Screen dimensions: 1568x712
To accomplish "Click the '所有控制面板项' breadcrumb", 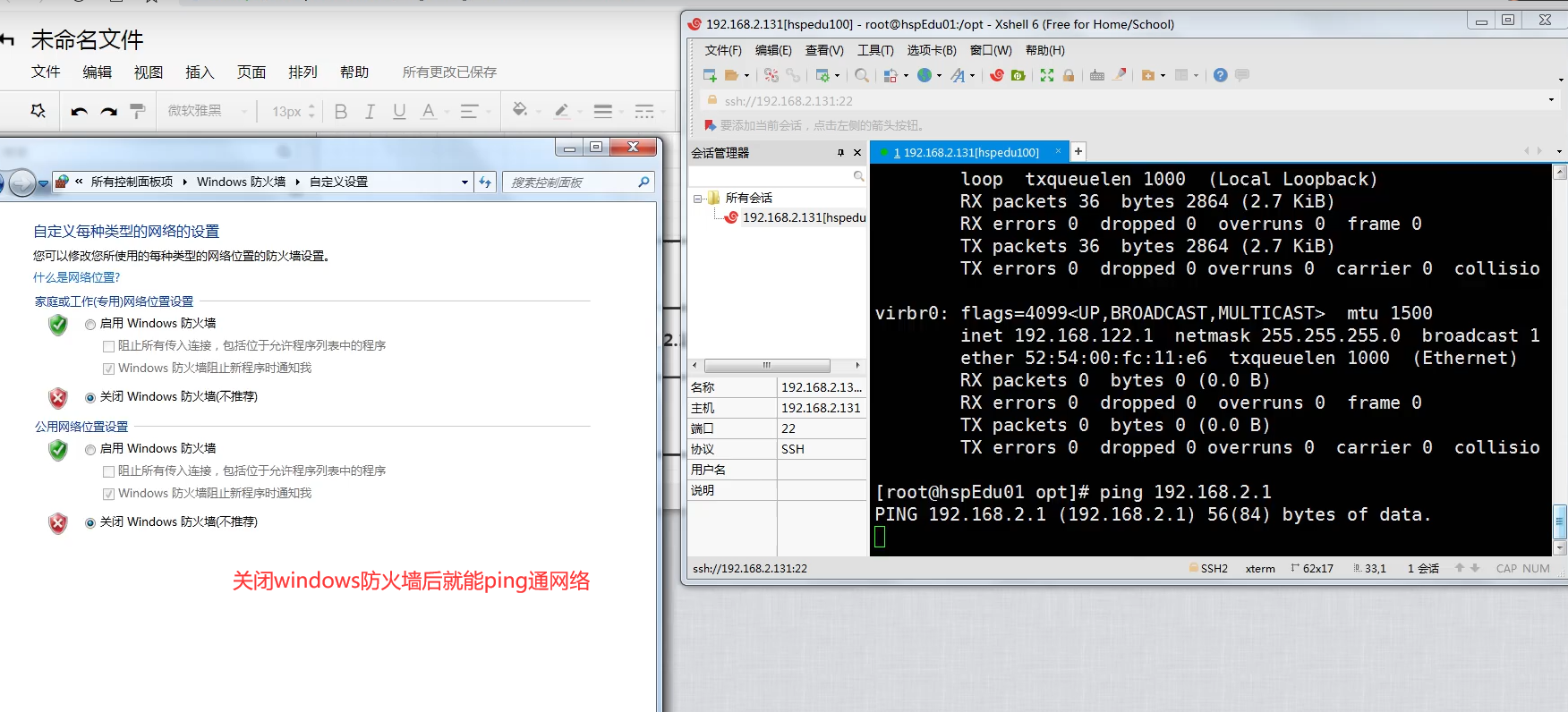I will point(132,182).
